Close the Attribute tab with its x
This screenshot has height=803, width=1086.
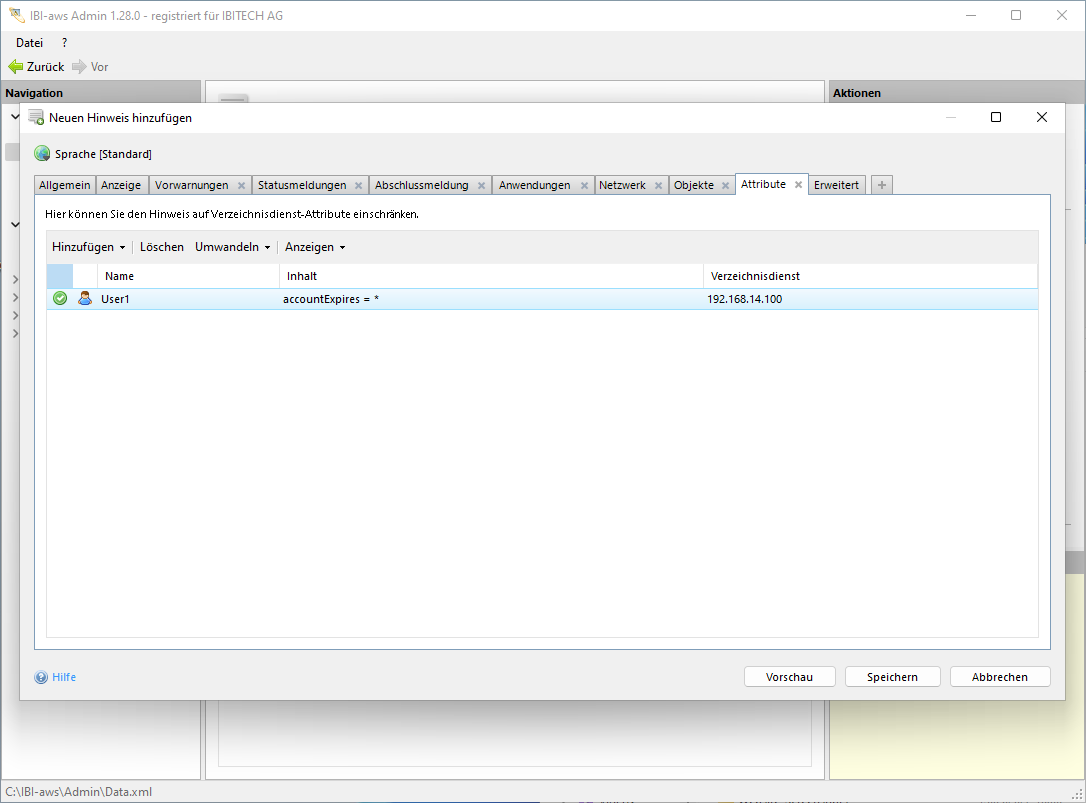(x=798, y=185)
